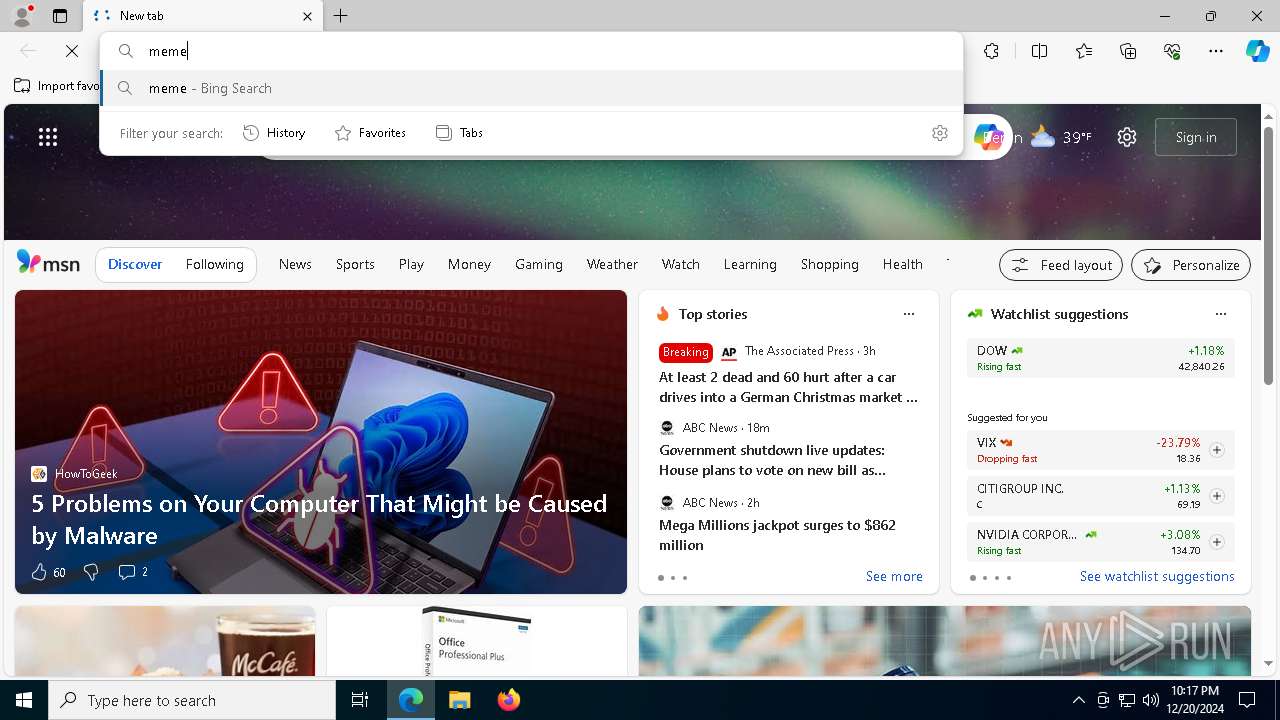Open the 5 Problems malware article image

coord(321,442)
